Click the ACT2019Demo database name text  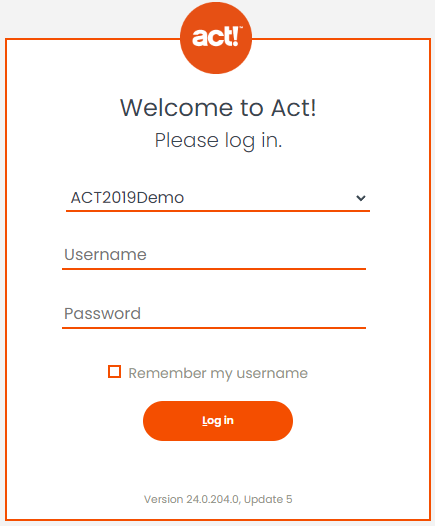tap(127, 198)
